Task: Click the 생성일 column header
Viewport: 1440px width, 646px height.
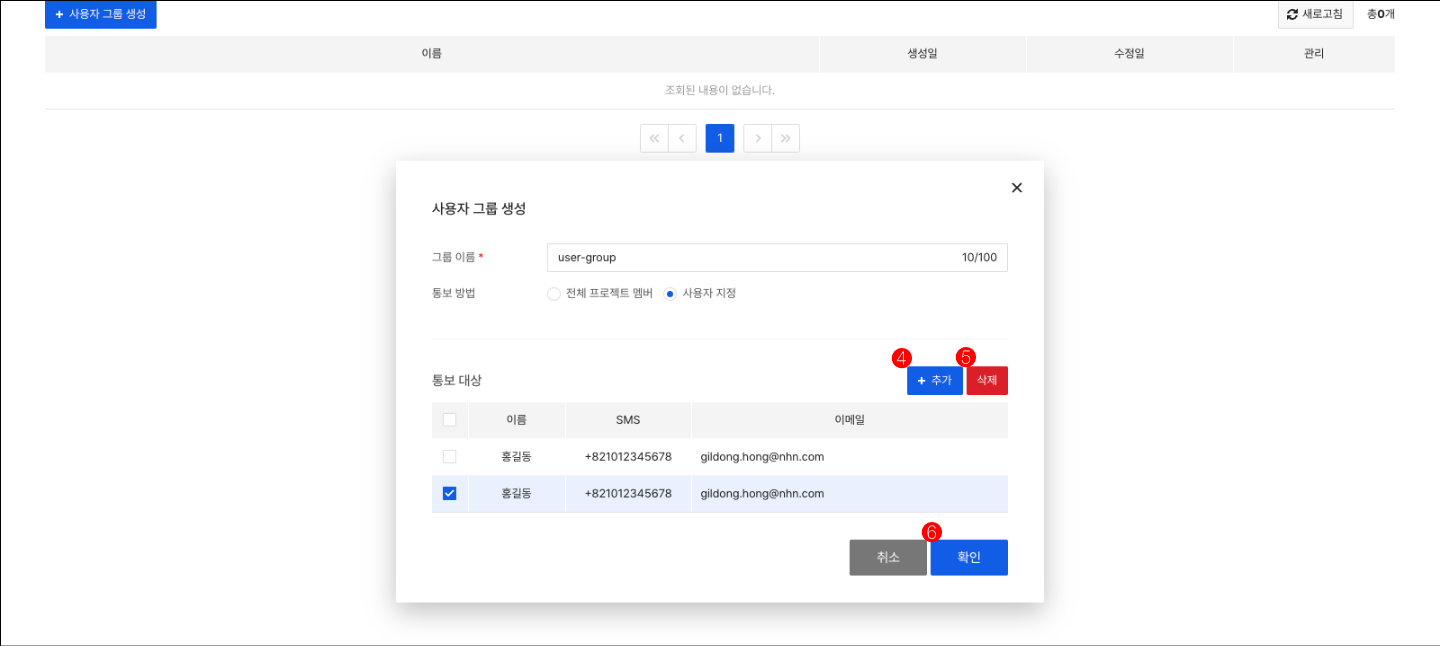Action: pos(922,54)
